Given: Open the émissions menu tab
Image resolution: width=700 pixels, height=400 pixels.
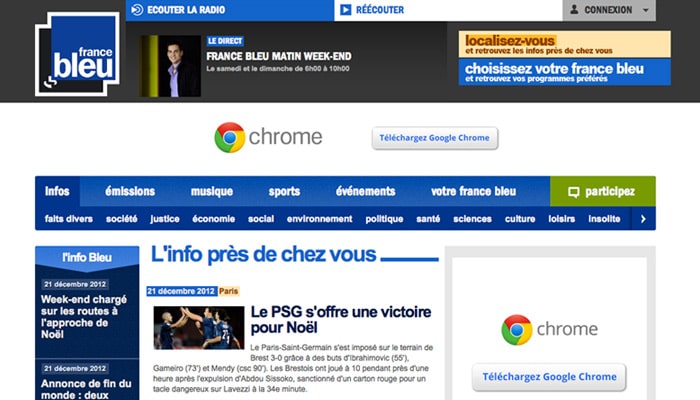Looking at the screenshot, I should [130, 192].
